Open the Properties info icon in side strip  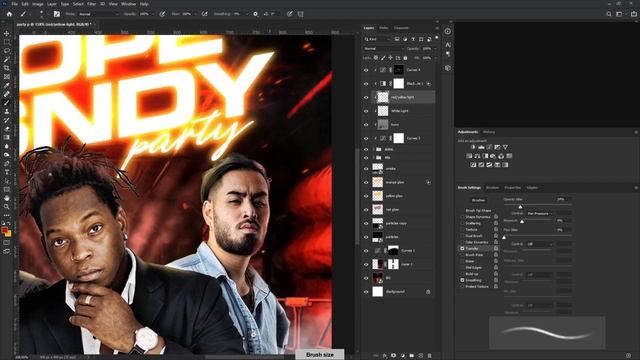(448, 31)
